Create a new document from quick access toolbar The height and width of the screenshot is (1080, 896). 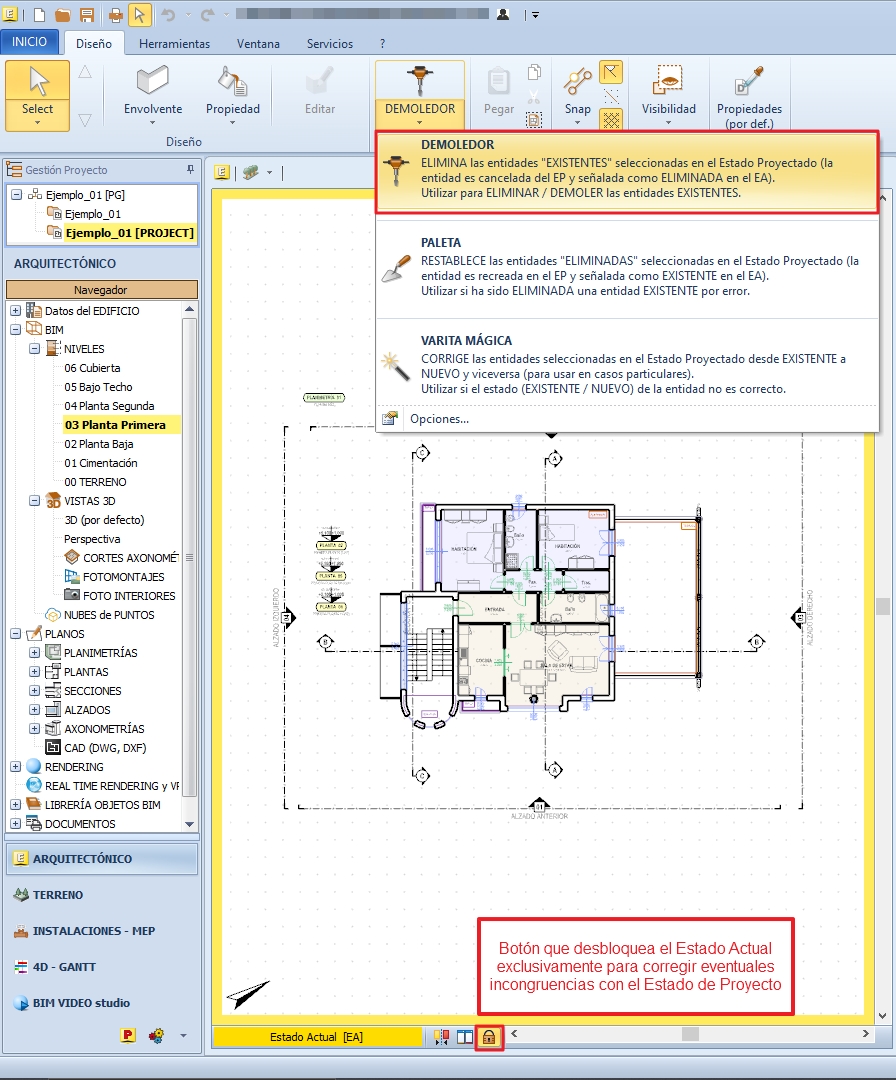coord(39,14)
